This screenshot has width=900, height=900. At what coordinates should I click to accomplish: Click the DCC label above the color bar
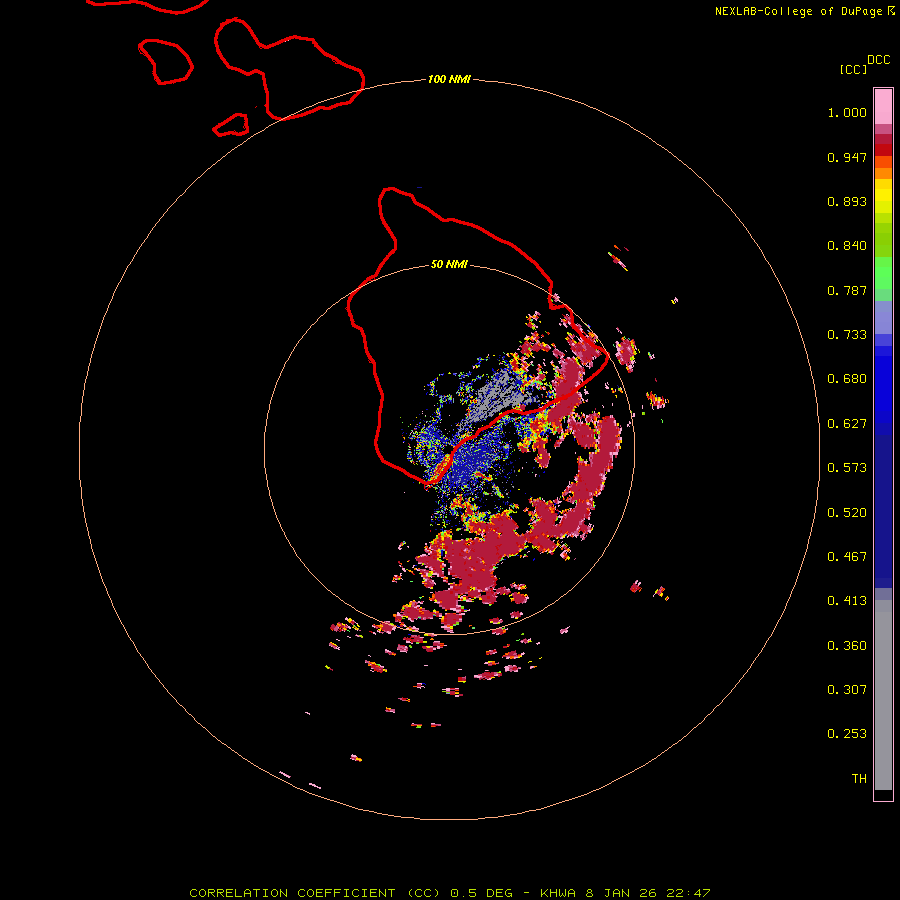(878, 60)
